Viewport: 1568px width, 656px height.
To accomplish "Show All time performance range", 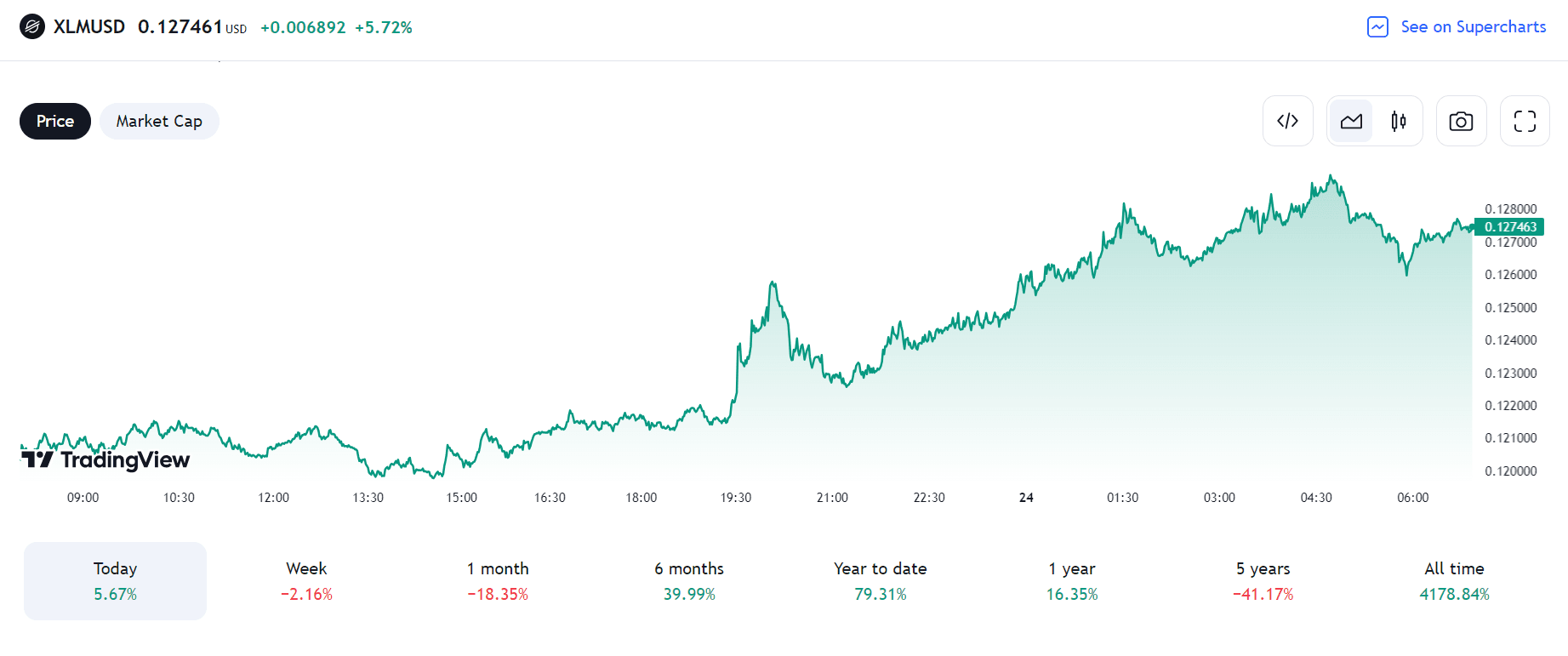I will click(1454, 580).
